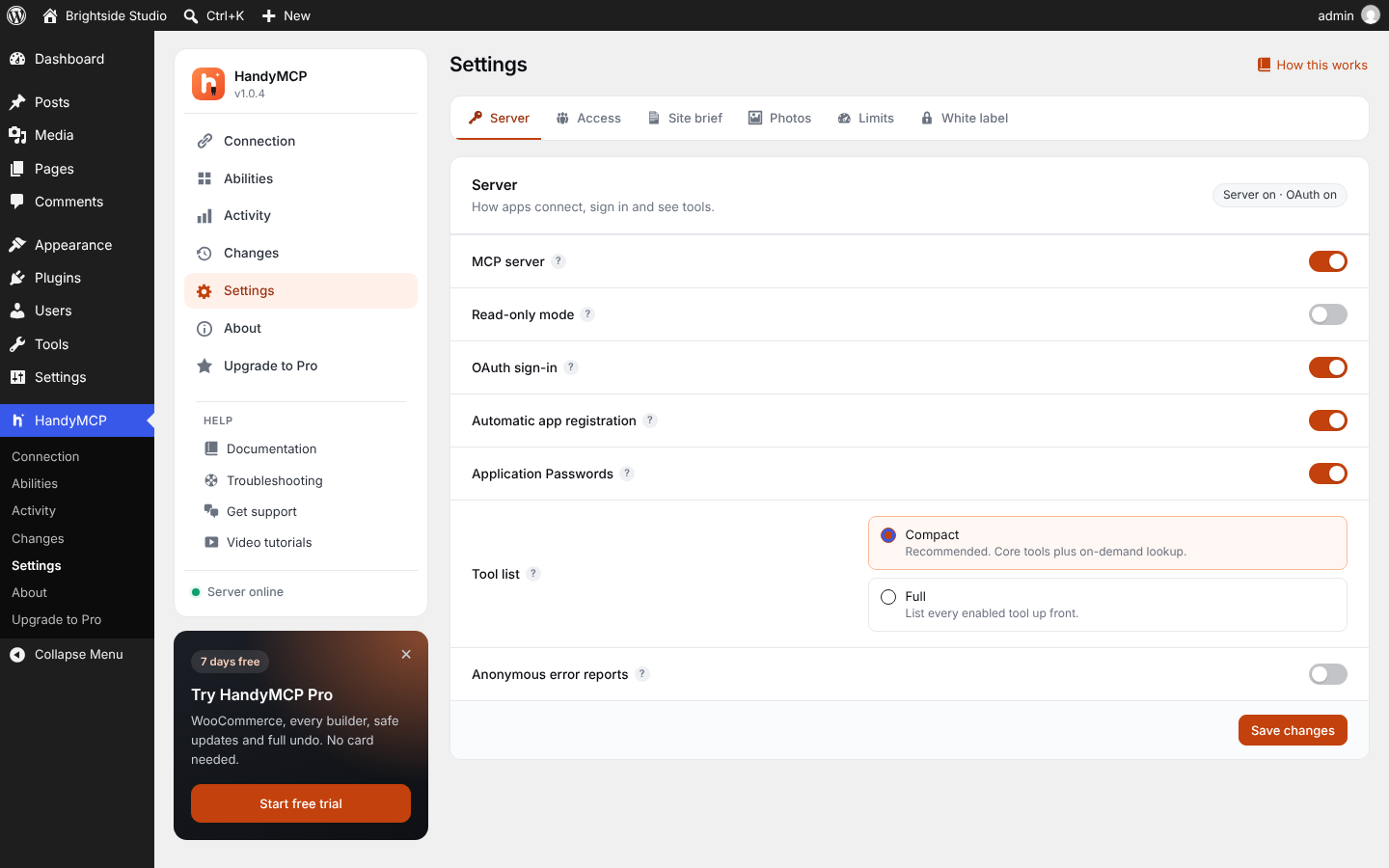Click the Appearance paintbrush icon
Screen dimensions: 1389x868
(17, 245)
